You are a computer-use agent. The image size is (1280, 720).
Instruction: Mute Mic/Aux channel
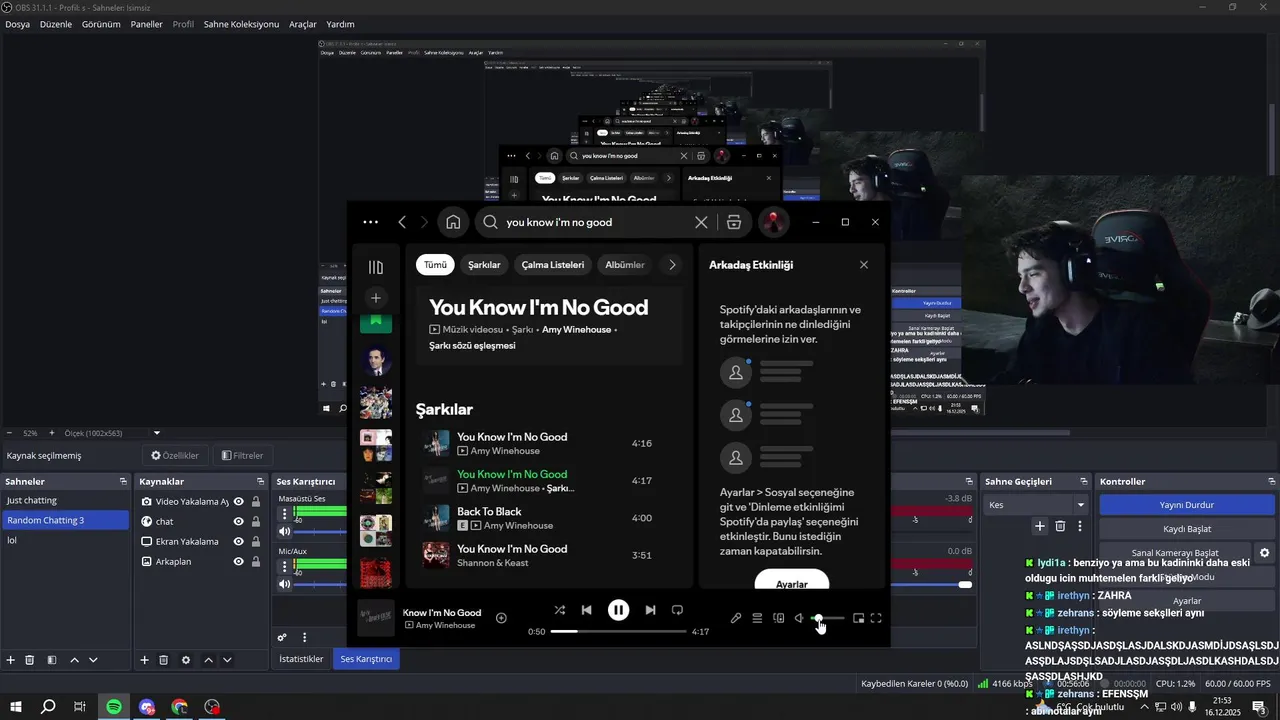(284, 584)
